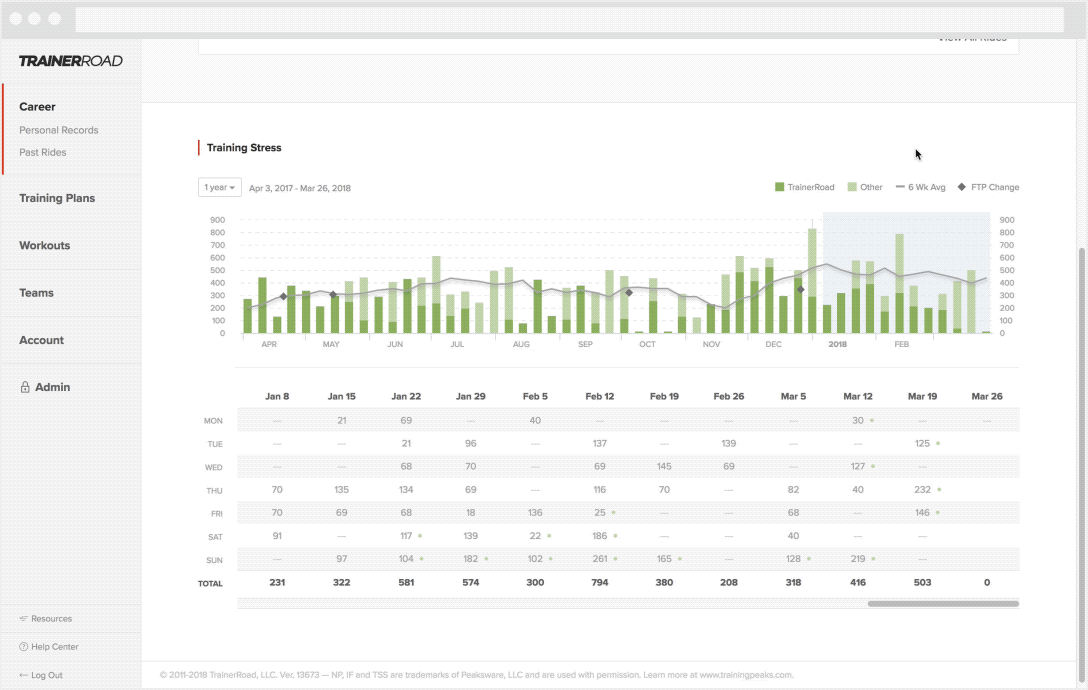The image size is (1088, 690).
Task: Click the FTP Change diamond legend icon
Action: tap(962, 187)
